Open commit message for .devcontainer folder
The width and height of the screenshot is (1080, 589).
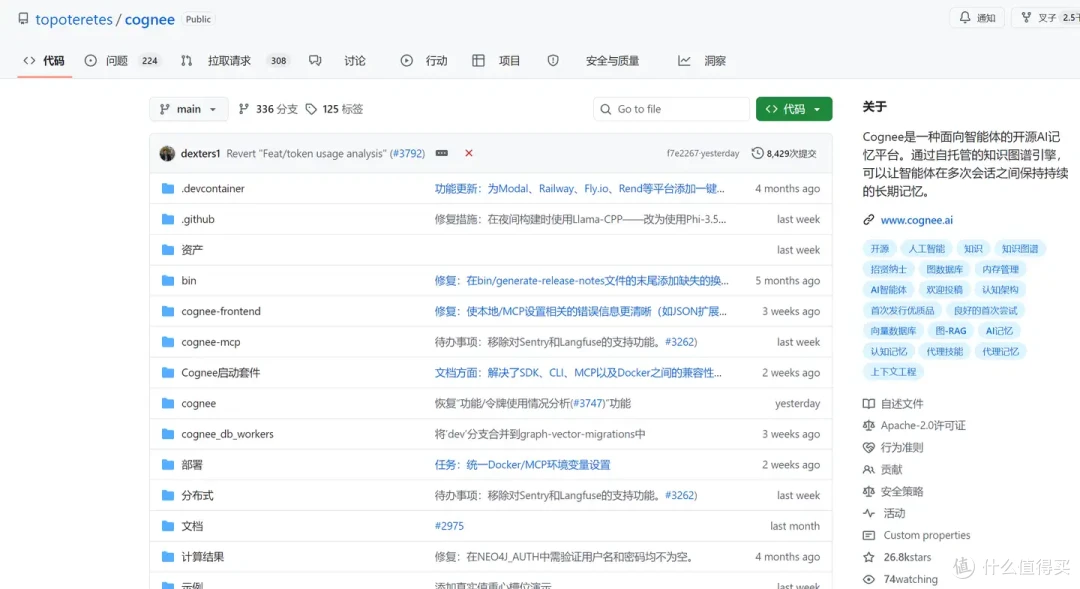coord(579,188)
